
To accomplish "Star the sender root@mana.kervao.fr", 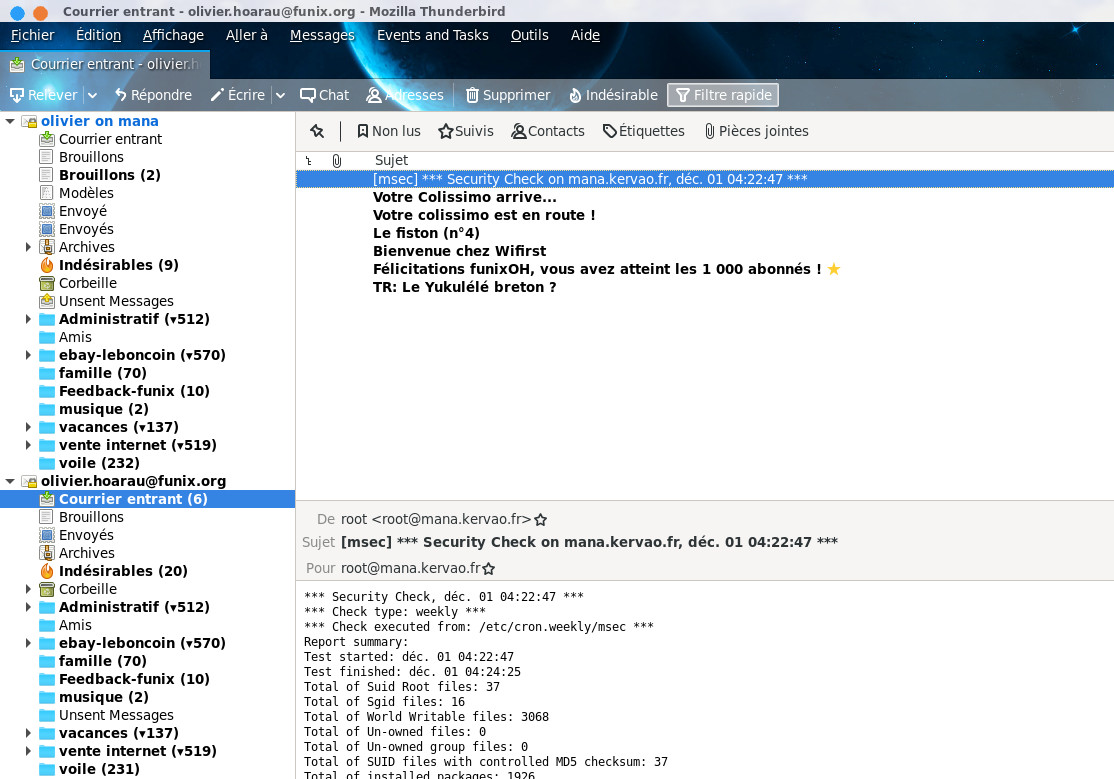I will 541,520.
